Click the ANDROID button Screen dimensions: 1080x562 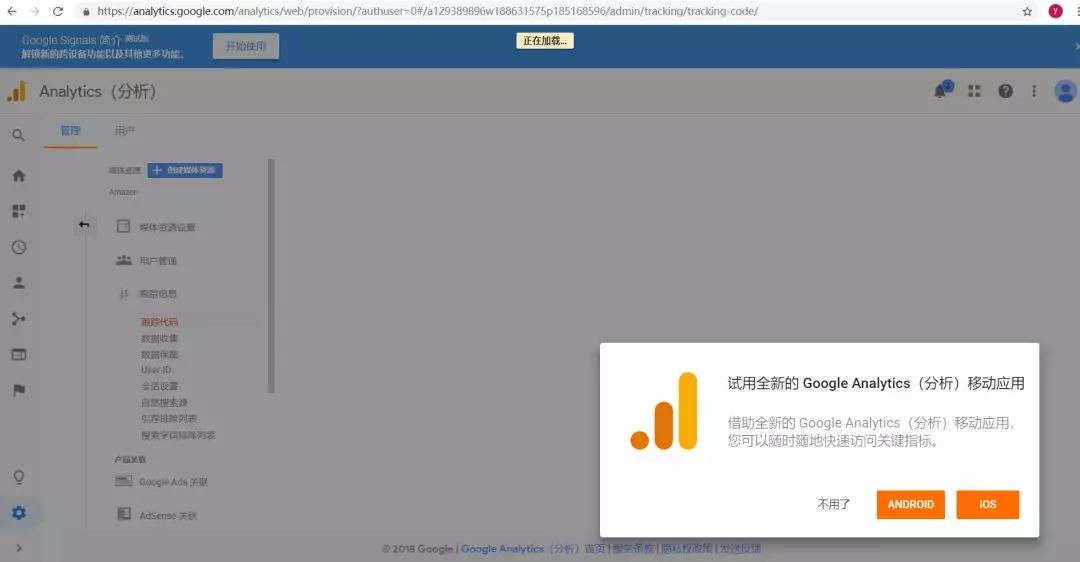pyautogui.click(x=911, y=504)
